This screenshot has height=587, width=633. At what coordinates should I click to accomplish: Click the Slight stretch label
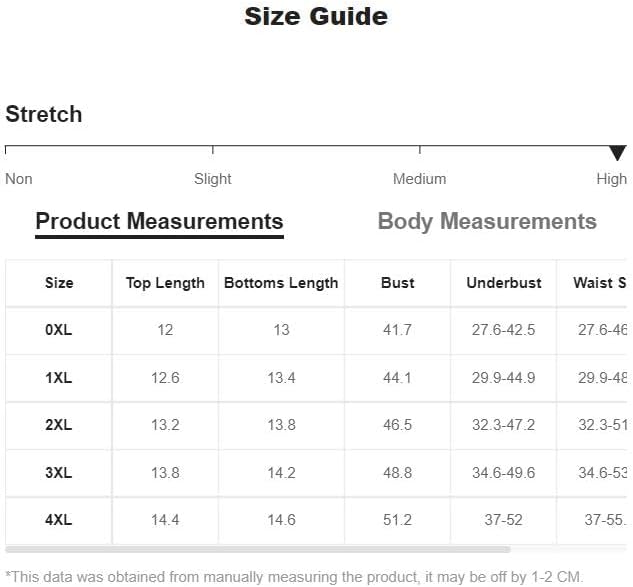212,179
